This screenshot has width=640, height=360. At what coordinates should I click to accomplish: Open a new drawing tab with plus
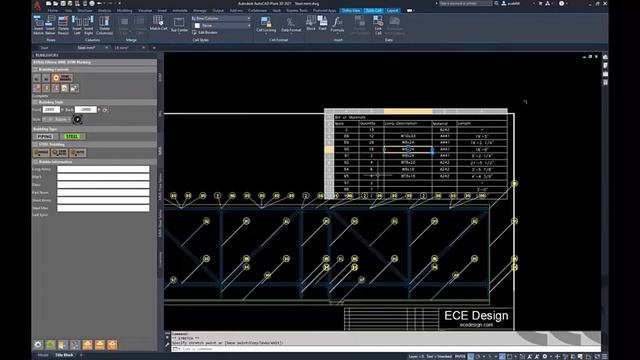[154, 48]
